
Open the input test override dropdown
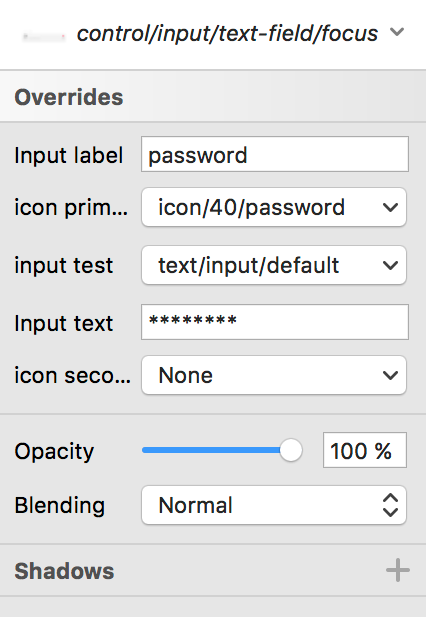click(x=274, y=265)
